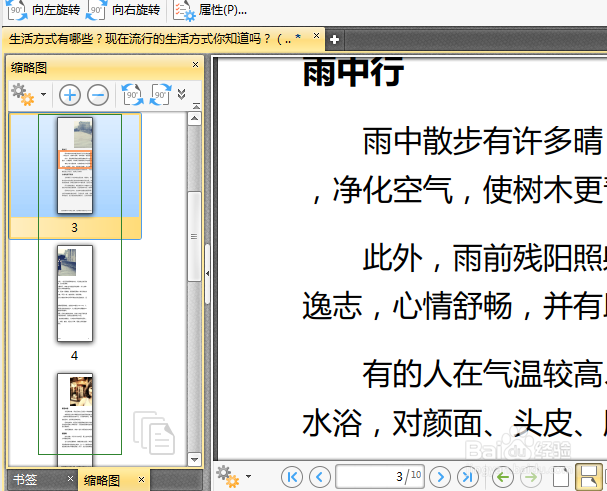Select page 3 thumbnail
Screen dimensions: 607x491
coord(75,165)
